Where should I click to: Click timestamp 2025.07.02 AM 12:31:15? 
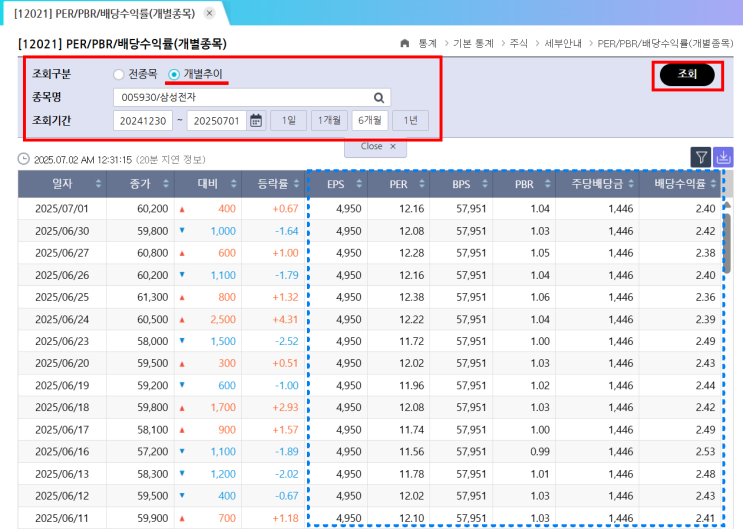[82, 160]
